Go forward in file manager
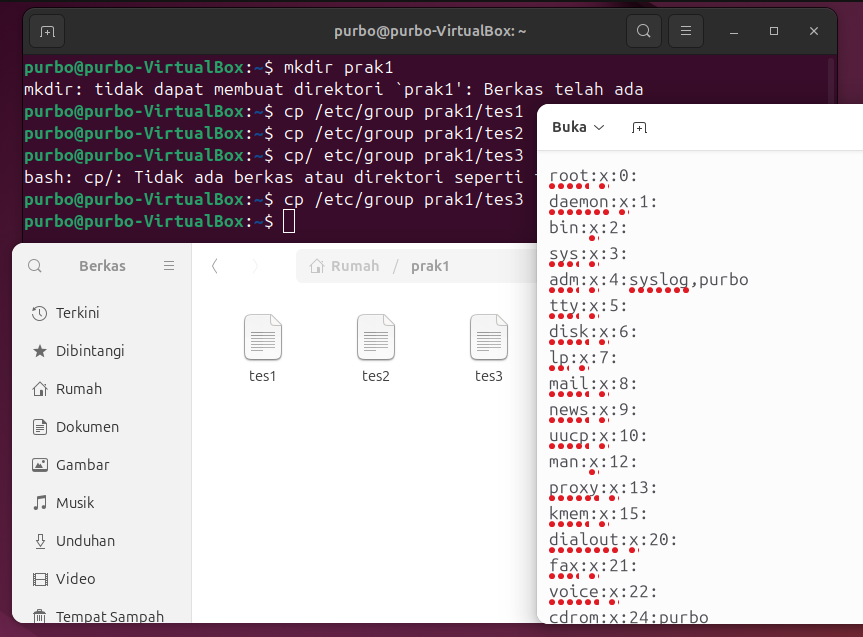This screenshot has width=863, height=637. coord(254,266)
